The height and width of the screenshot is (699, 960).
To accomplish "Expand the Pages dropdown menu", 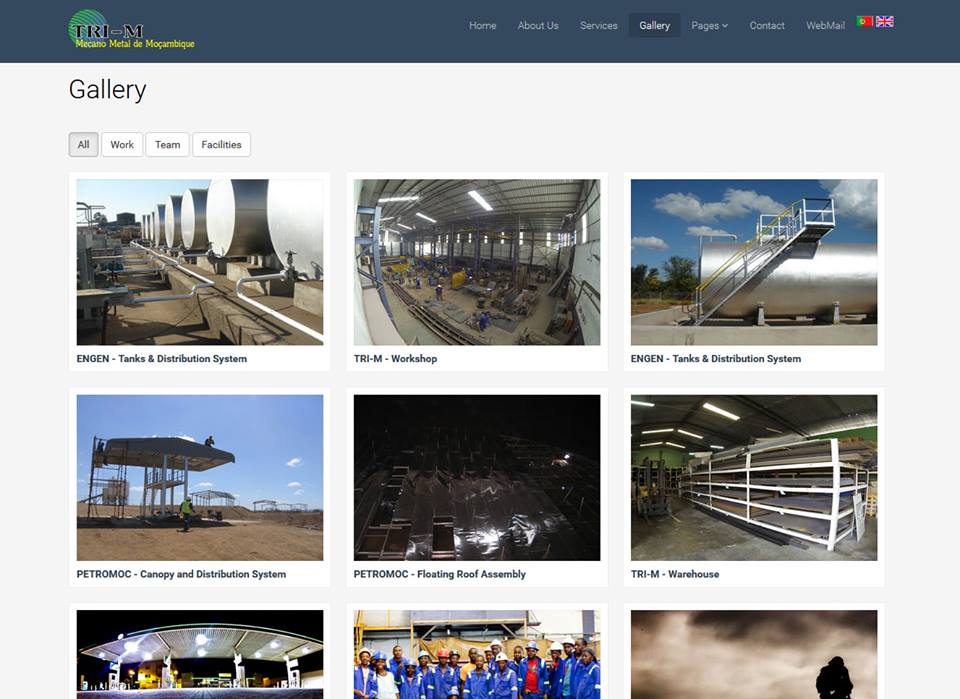I will 709,25.
